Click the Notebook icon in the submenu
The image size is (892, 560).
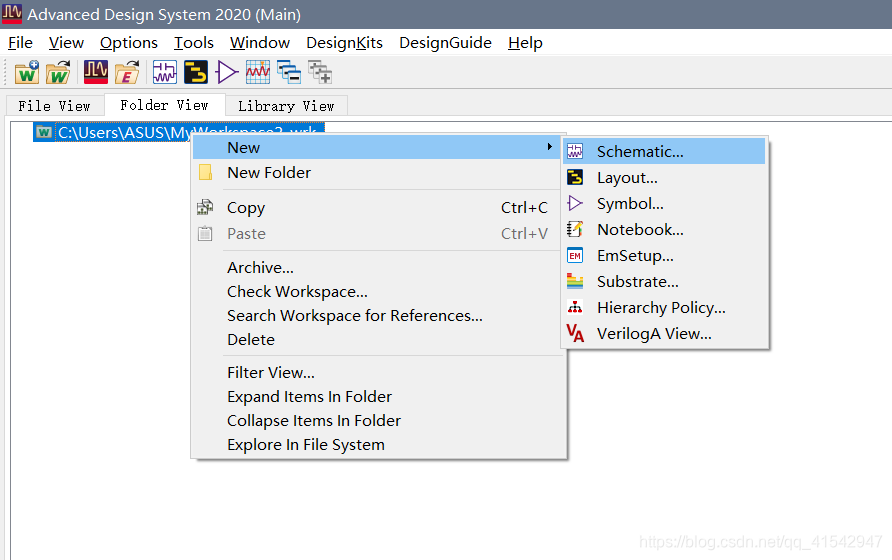point(575,229)
